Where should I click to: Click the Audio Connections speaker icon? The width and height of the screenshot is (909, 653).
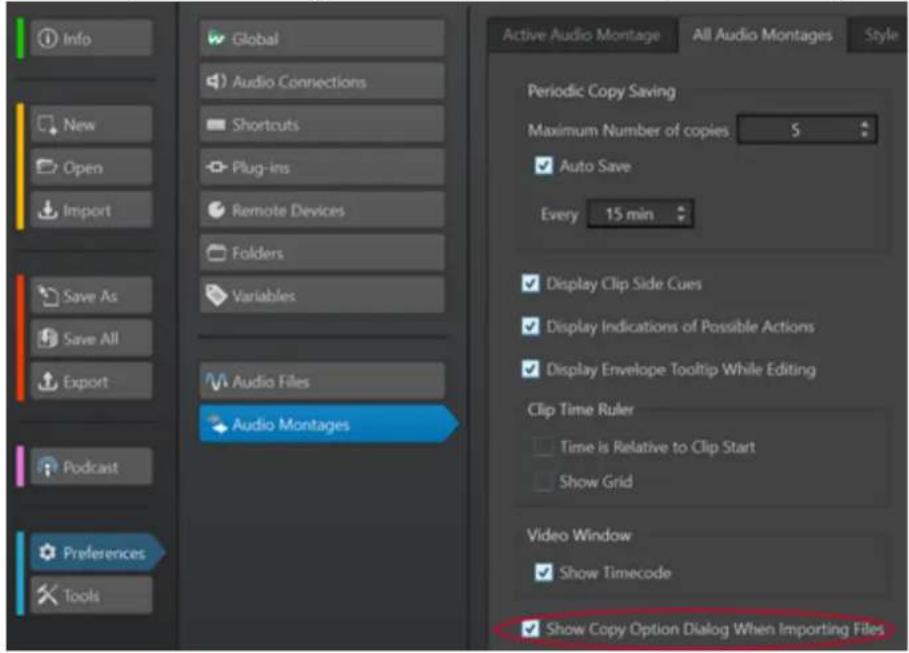(x=216, y=81)
